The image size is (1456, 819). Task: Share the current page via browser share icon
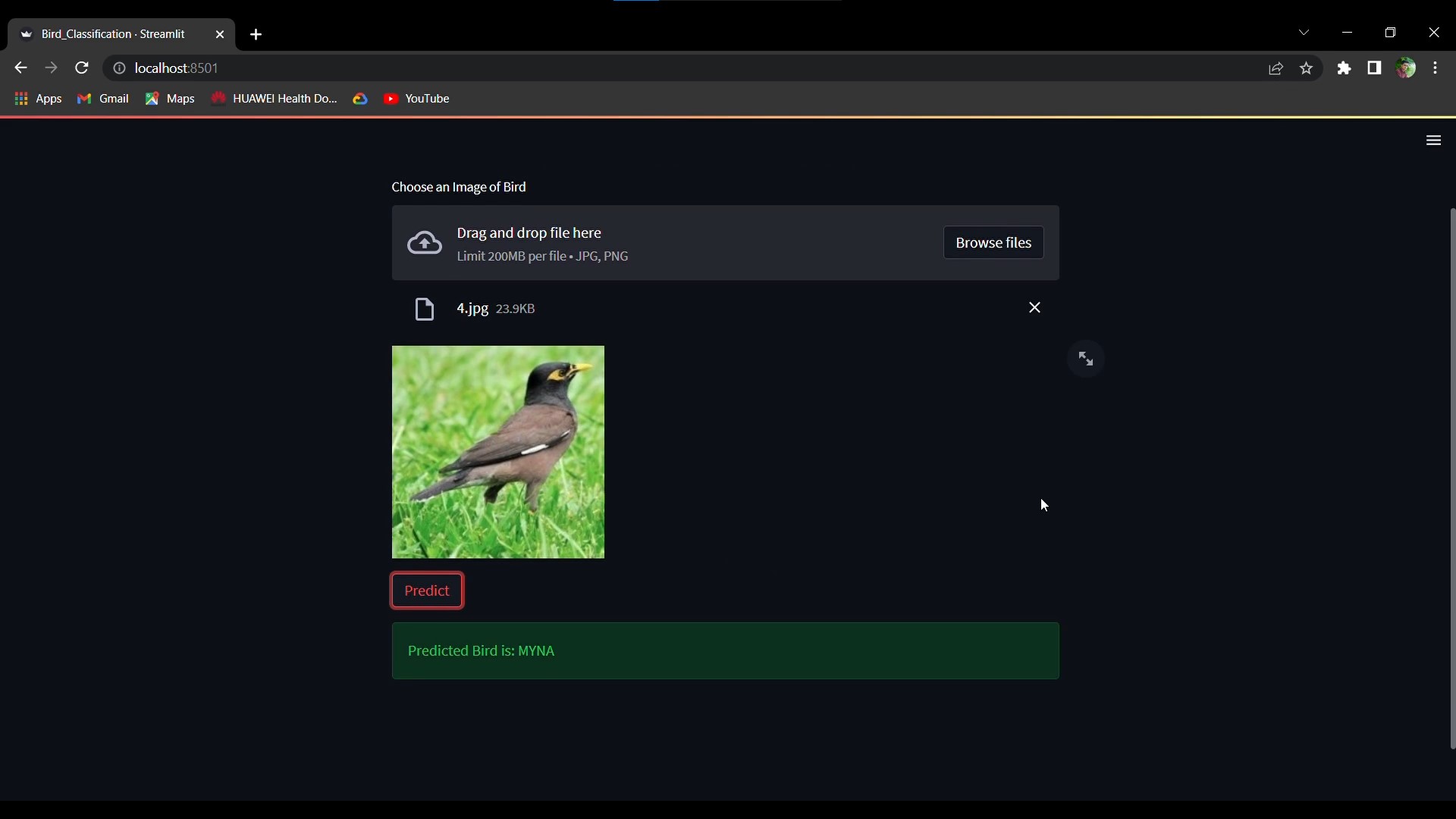[1276, 67]
